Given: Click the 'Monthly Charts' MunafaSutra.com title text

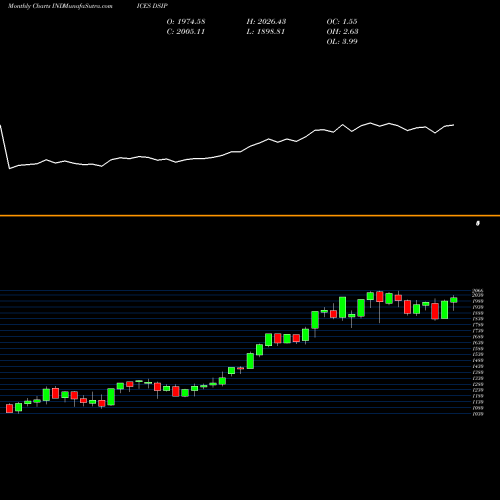Looking at the screenshot, I should pos(60,6).
